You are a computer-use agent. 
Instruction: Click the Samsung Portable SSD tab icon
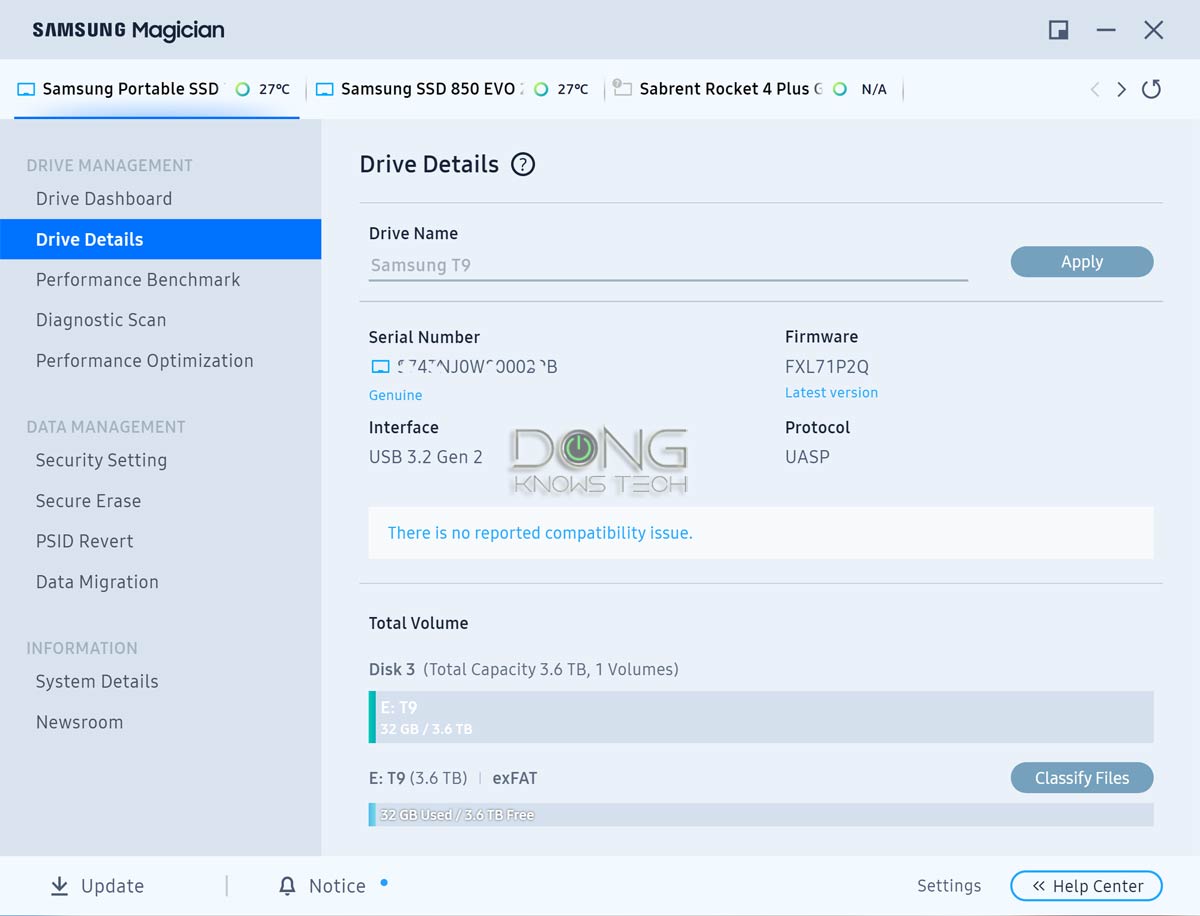pyautogui.click(x=26, y=89)
